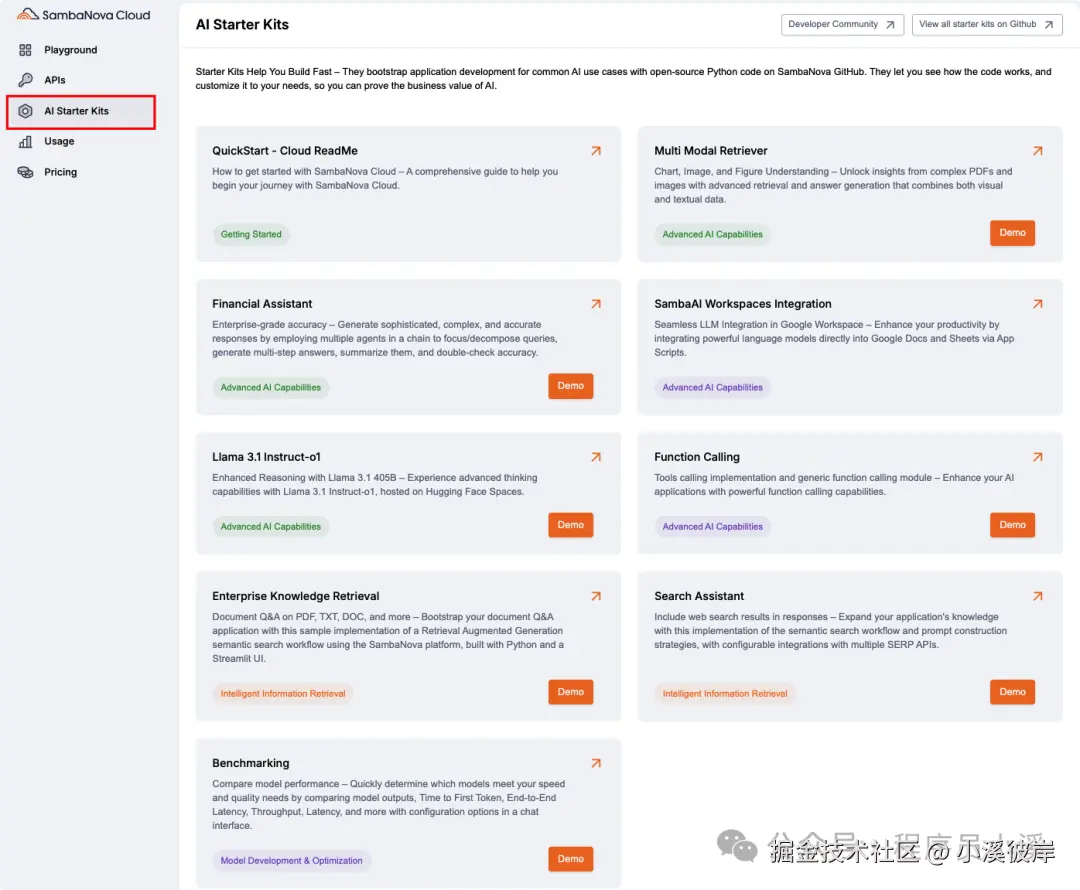Launch the Llama 3.1 Instruct-o1 Demo

tap(570, 525)
